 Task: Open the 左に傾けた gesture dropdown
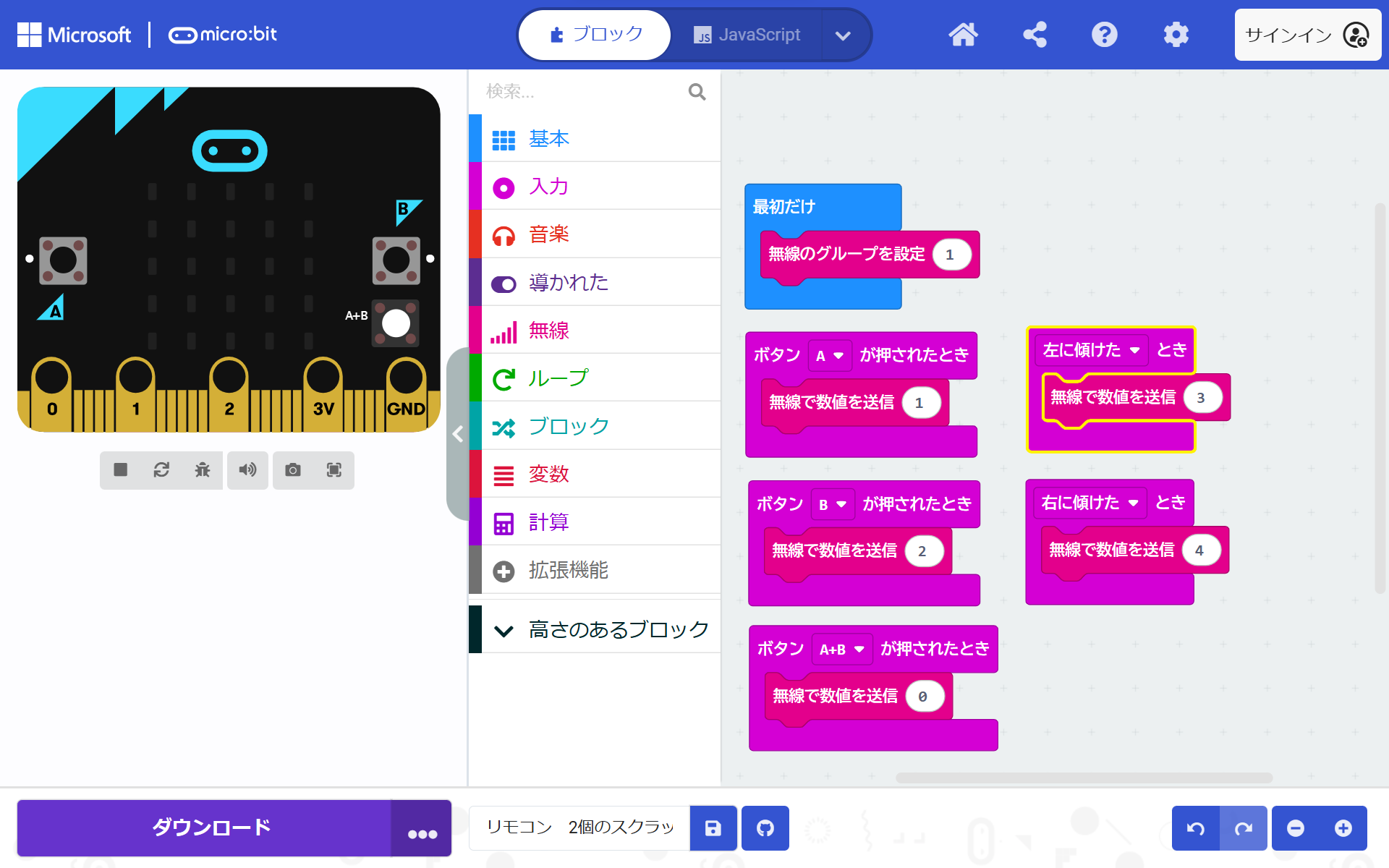pos(1091,351)
